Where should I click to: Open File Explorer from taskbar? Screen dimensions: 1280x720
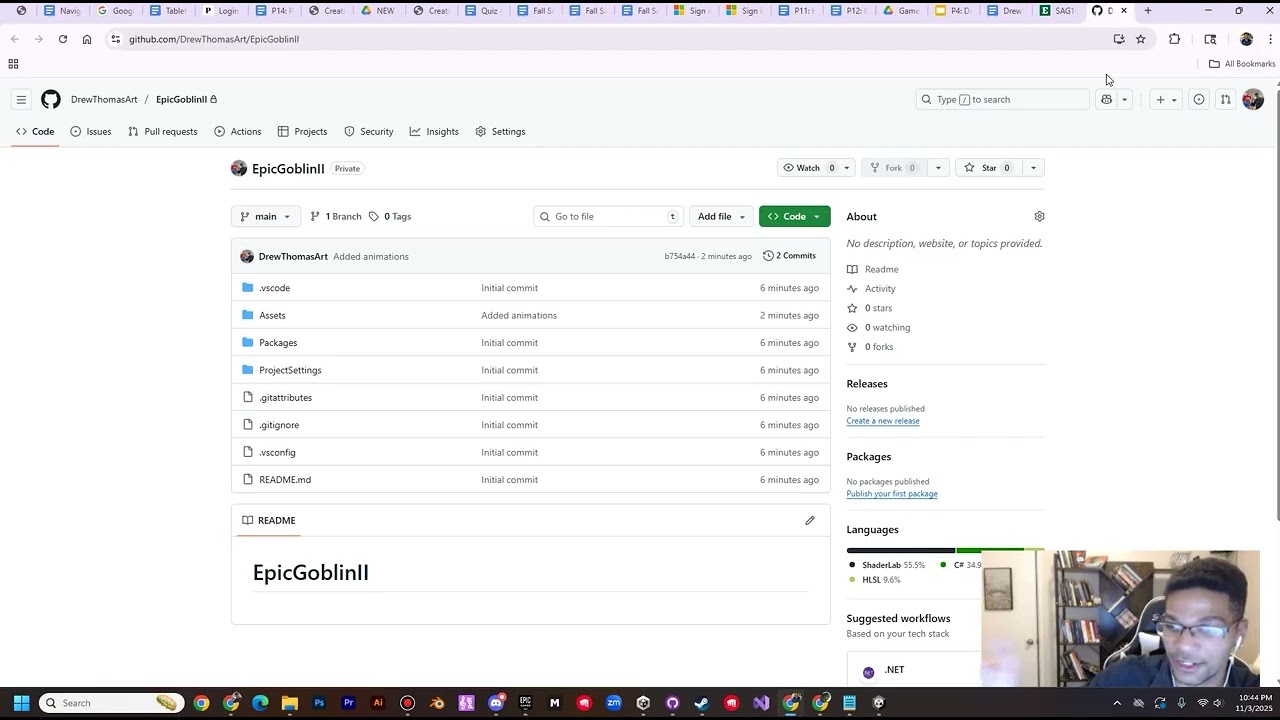pyautogui.click(x=290, y=703)
